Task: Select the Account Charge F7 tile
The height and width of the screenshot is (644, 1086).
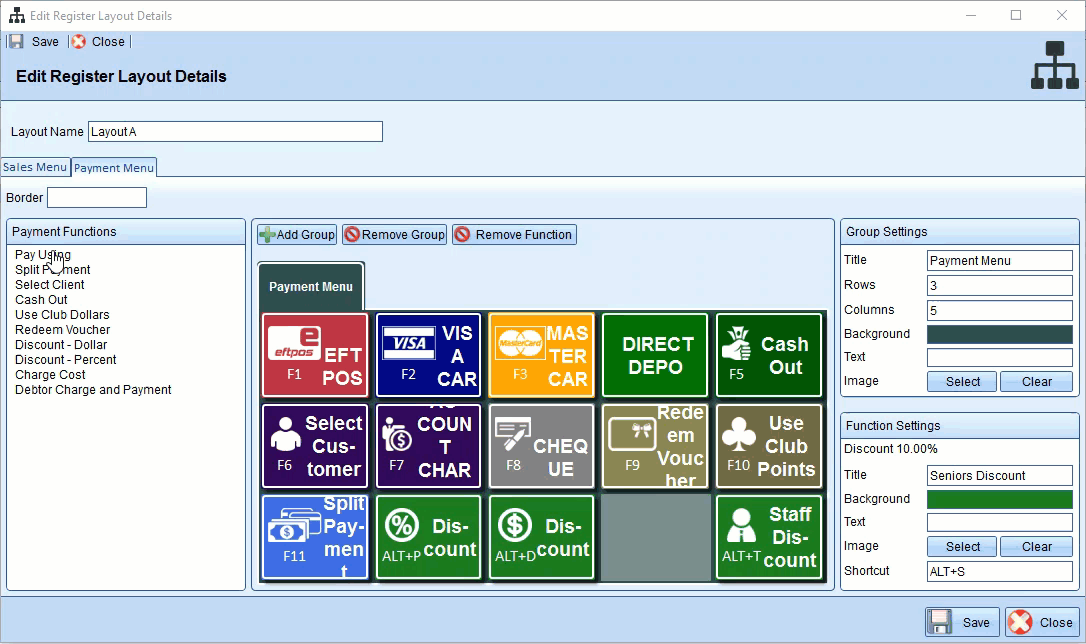Action: pos(428,446)
